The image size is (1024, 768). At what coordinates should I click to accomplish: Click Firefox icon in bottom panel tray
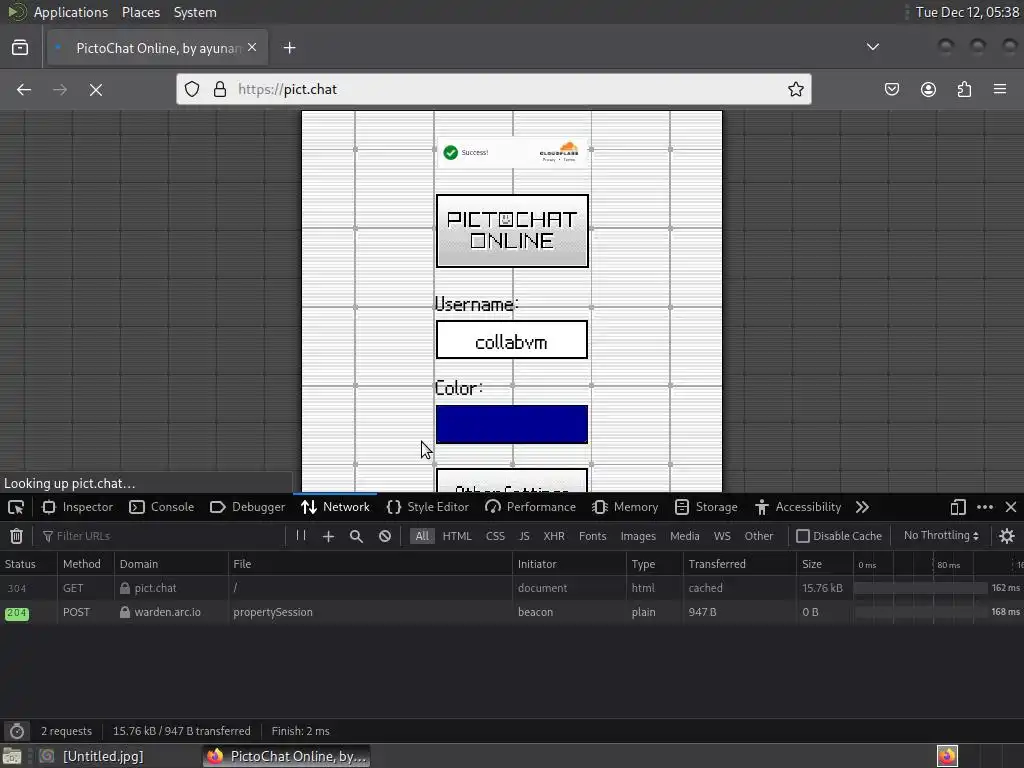coord(947,756)
